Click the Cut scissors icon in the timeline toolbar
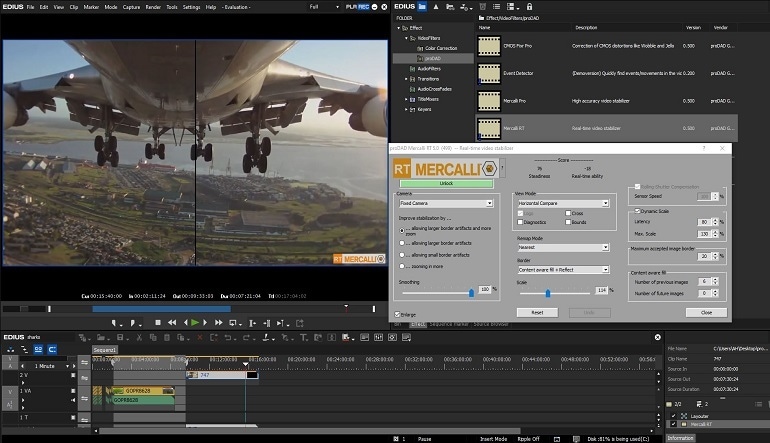Image resolution: width=770 pixels, height=443 pixels. pyautogui.click(x=139, y=337)
